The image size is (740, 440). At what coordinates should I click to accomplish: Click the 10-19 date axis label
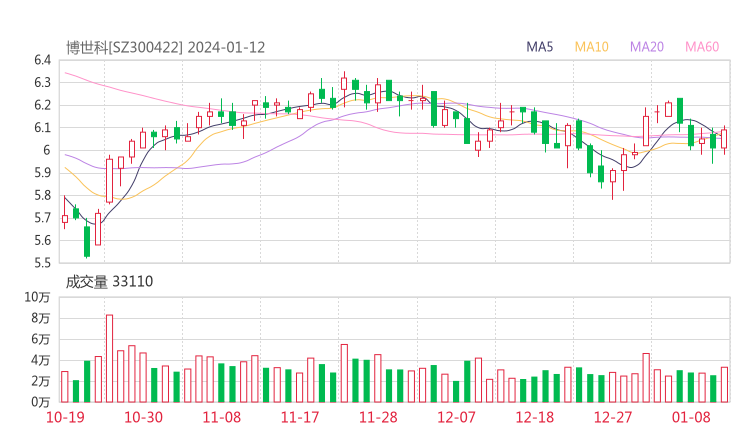(x=65, y=417)
